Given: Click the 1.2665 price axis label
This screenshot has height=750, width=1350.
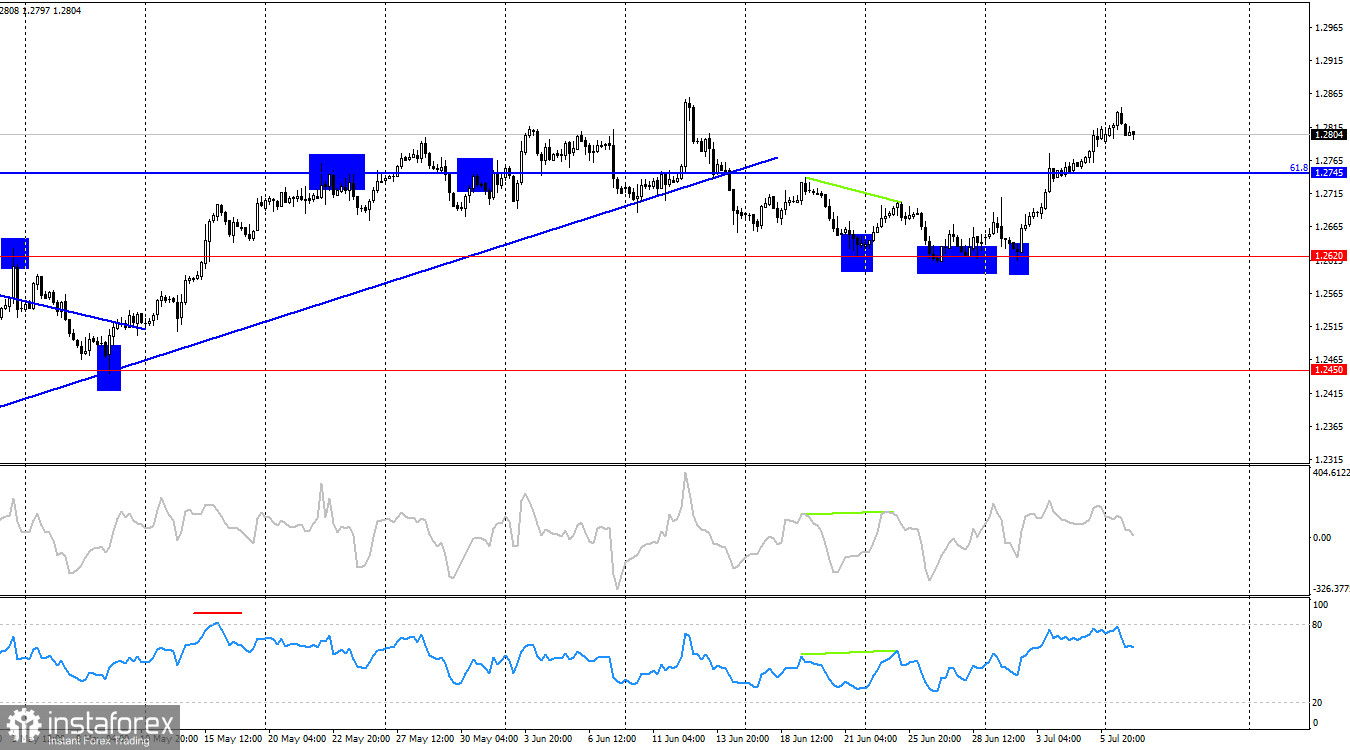Looking at the screenshot, I should tap(1331, 227).
